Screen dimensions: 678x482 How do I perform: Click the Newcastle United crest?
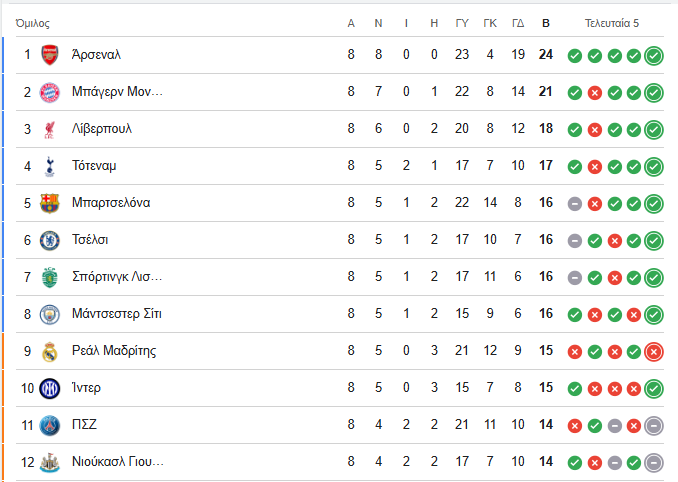point(50,463)
